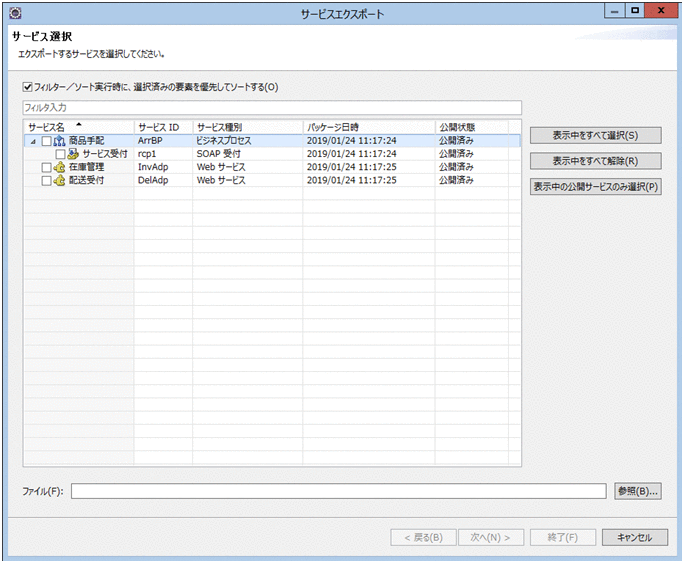This screenshot has height=565, width=685.
Task: Click package date cell in 在庫管理 row
Action: (352, 167)
